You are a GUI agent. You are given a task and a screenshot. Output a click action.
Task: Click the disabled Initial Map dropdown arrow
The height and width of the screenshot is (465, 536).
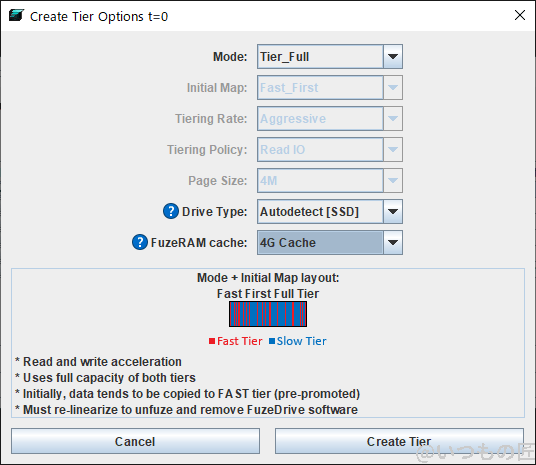tap(393, 88)
